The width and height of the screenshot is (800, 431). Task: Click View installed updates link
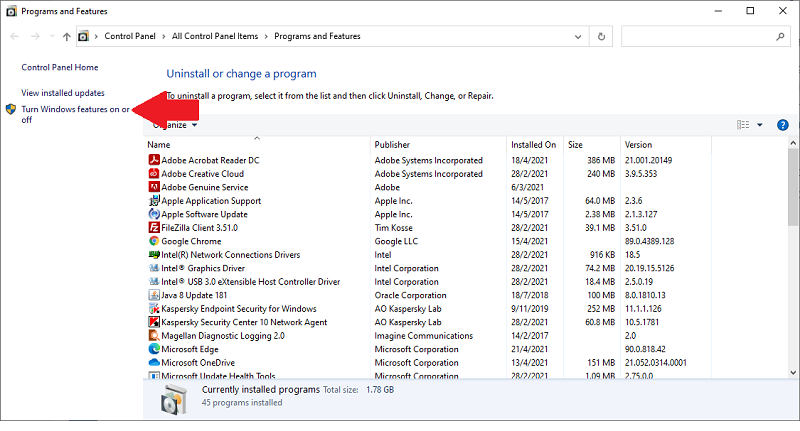pos(63,92)
